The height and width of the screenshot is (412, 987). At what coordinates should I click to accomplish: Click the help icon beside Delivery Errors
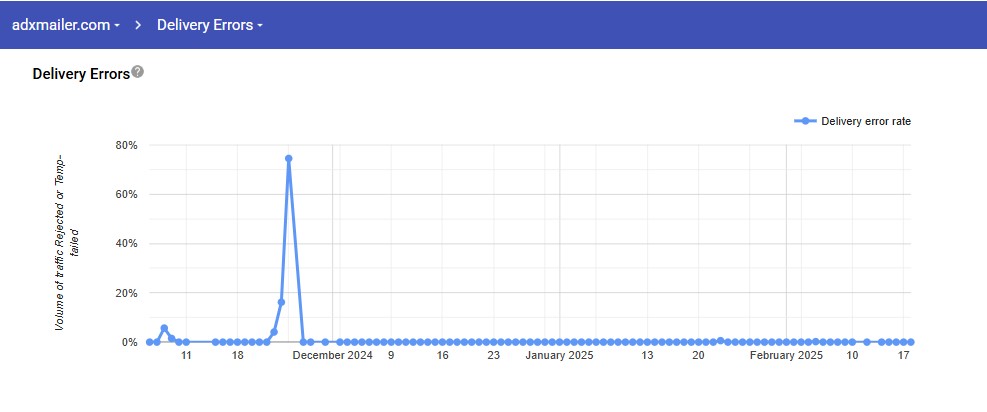click(138, 72)
